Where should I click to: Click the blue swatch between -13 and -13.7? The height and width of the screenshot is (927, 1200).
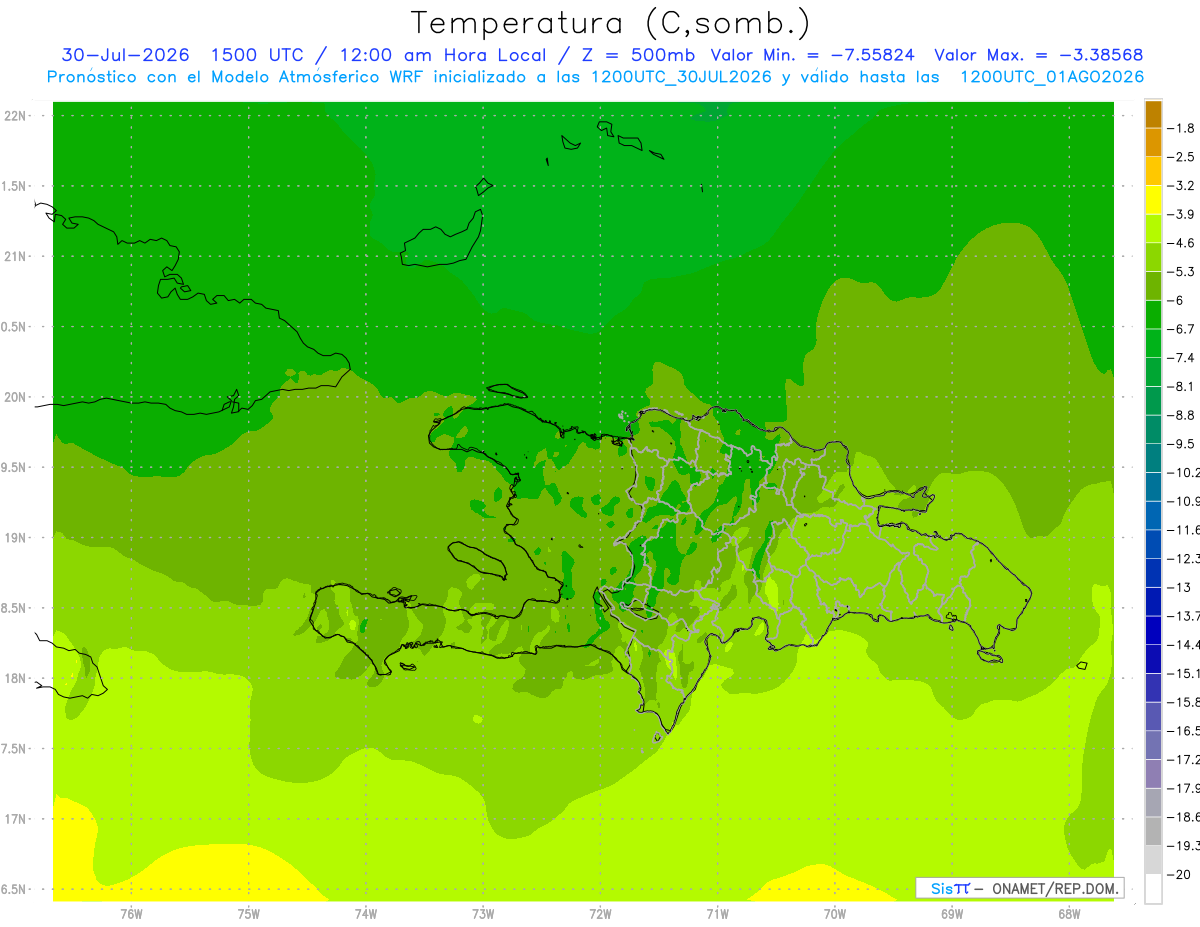(x=1153, y=601)
